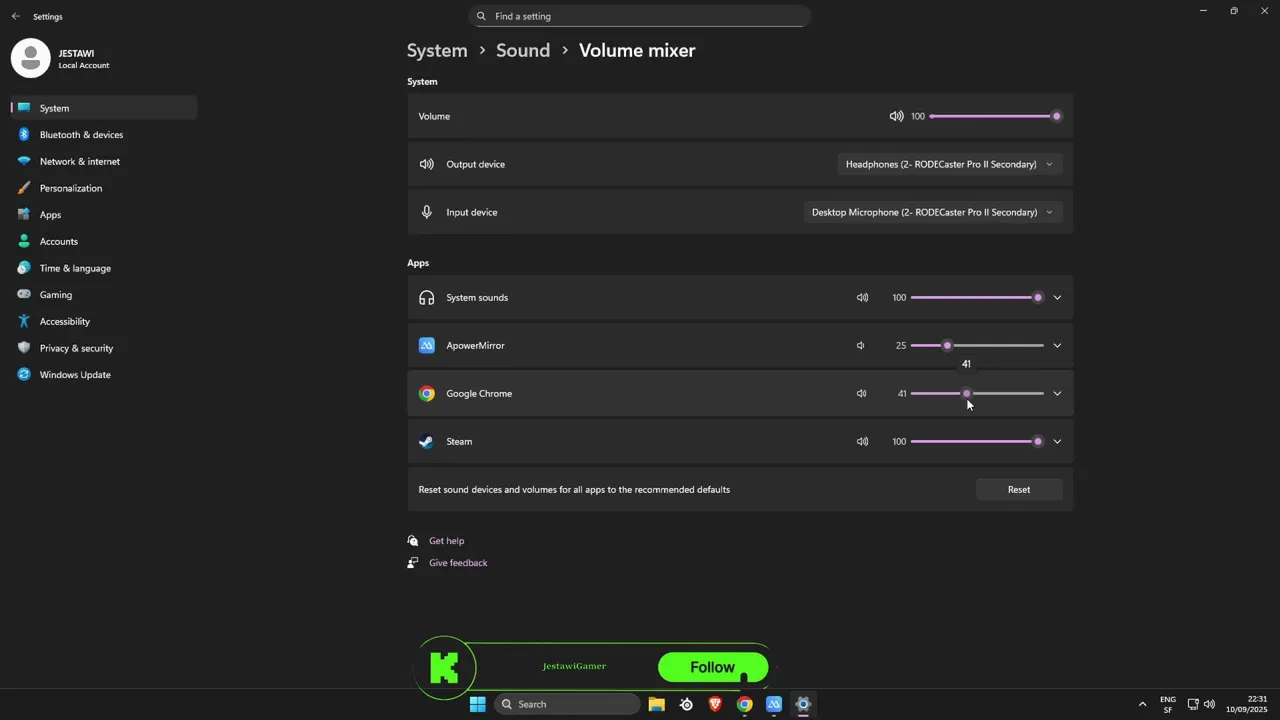Expand ApowerMirror options
Image resolution: width=1280 pixels, height=720 pixels.
click(x=1057, y=345)
